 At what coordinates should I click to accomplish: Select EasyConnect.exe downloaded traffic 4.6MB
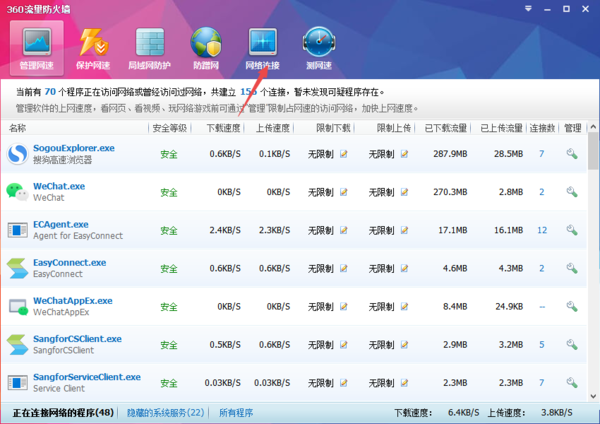(x=455, y=268)
